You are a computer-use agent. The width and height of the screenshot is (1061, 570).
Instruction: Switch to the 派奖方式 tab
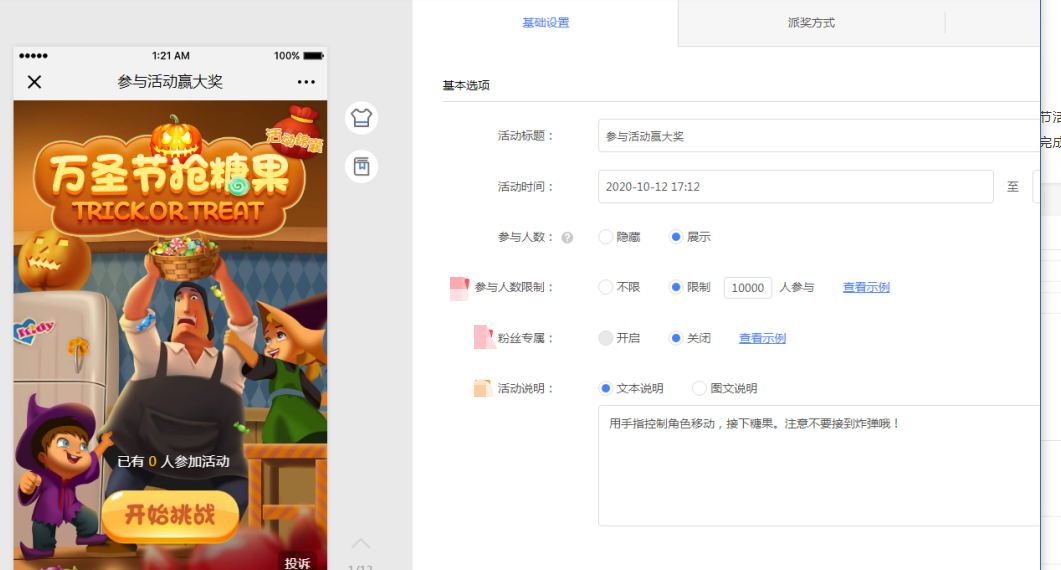[x=811, y=23]
